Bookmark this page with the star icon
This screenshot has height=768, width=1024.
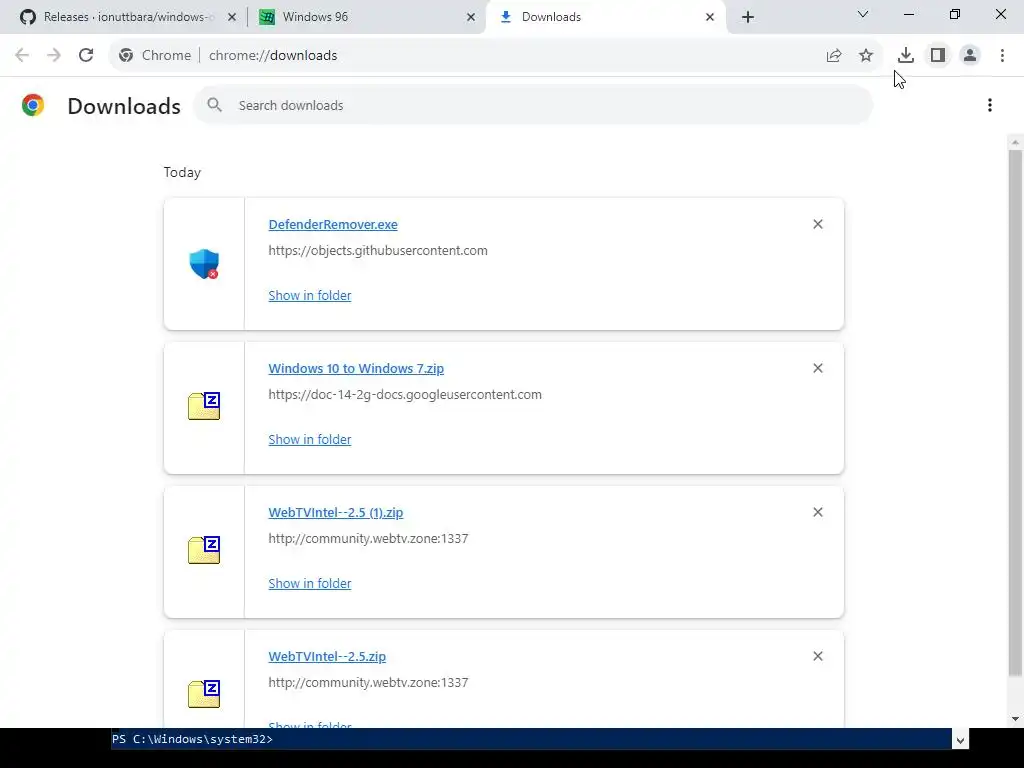[x=866, y=56]
